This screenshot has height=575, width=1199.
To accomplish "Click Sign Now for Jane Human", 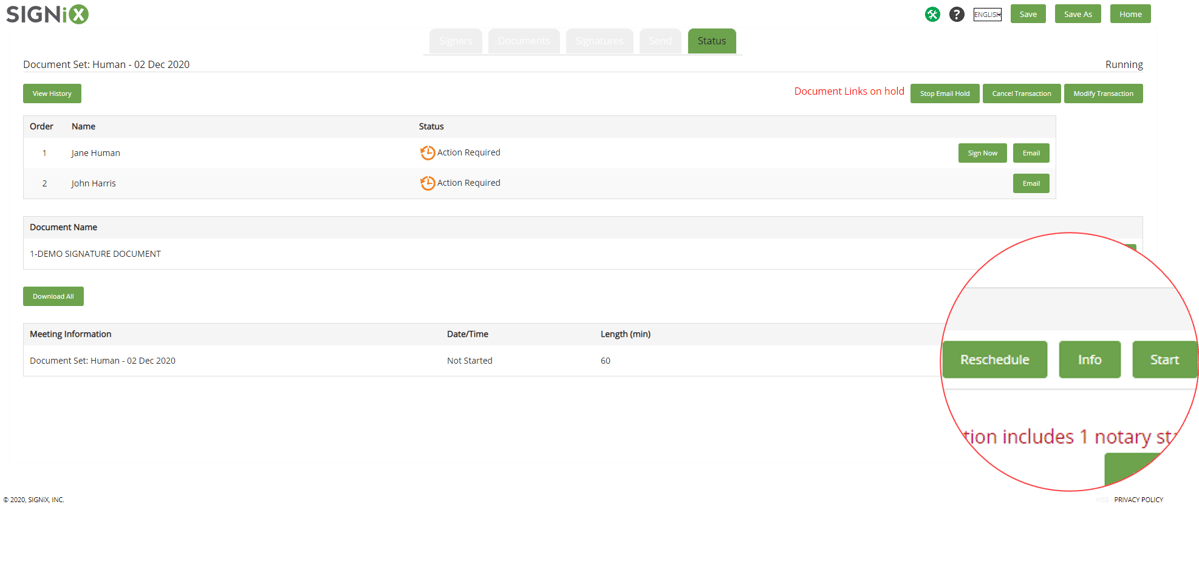I will 982,153.
